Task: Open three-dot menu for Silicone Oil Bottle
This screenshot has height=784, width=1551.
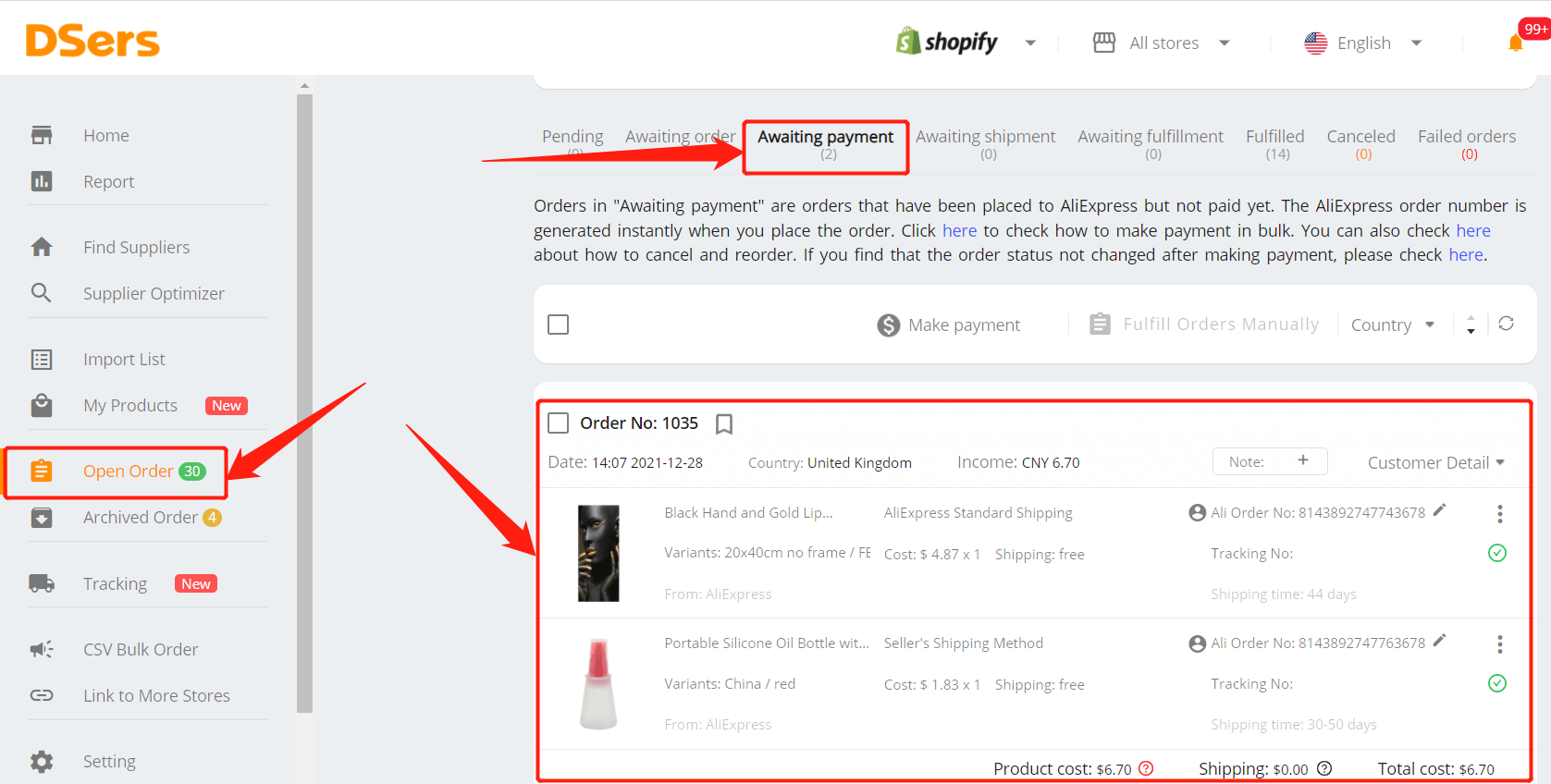Action: (1499, 643)
